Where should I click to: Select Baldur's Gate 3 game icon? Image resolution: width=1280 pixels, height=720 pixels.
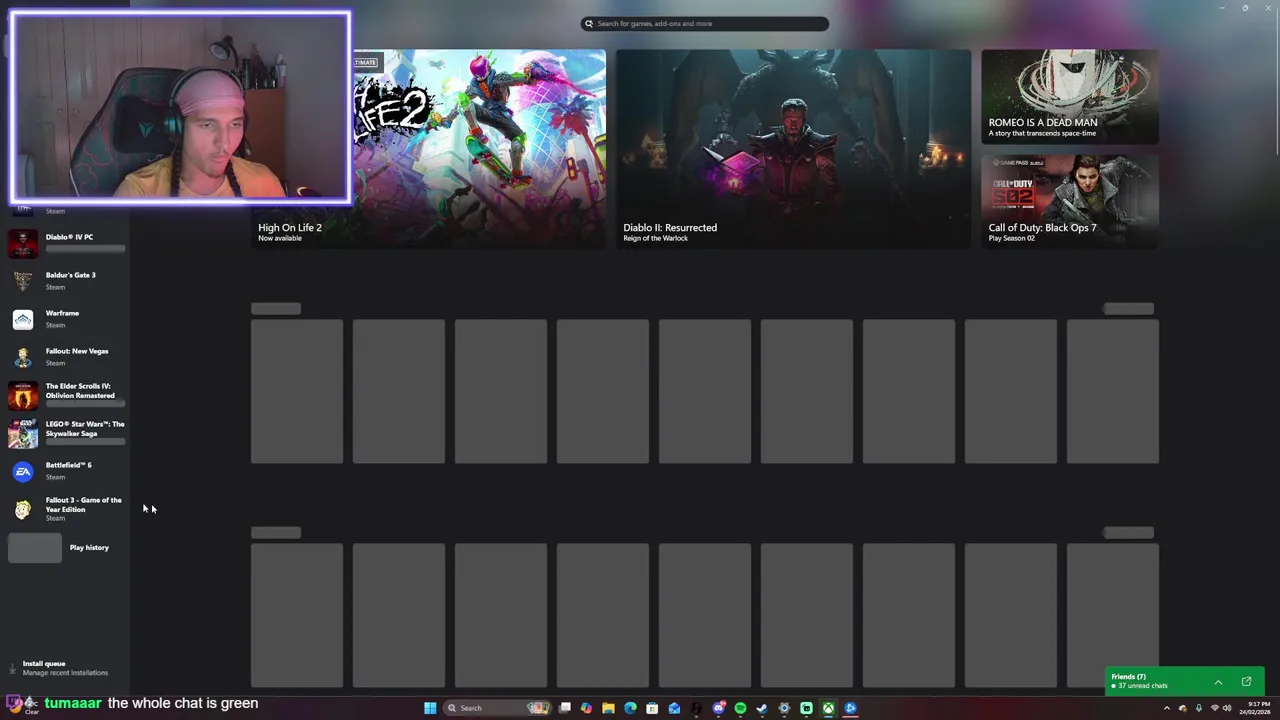[x=23, y=281]
